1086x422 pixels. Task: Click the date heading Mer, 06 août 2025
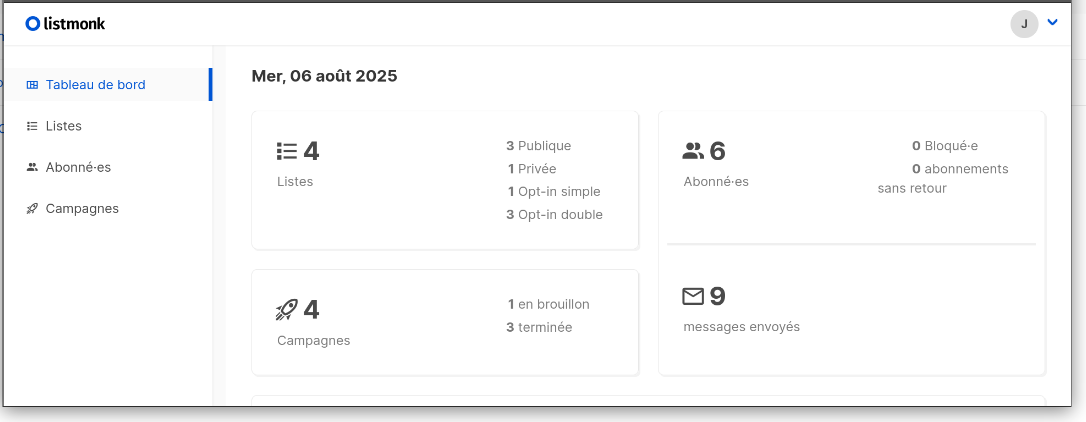click(x=324, y=76)
